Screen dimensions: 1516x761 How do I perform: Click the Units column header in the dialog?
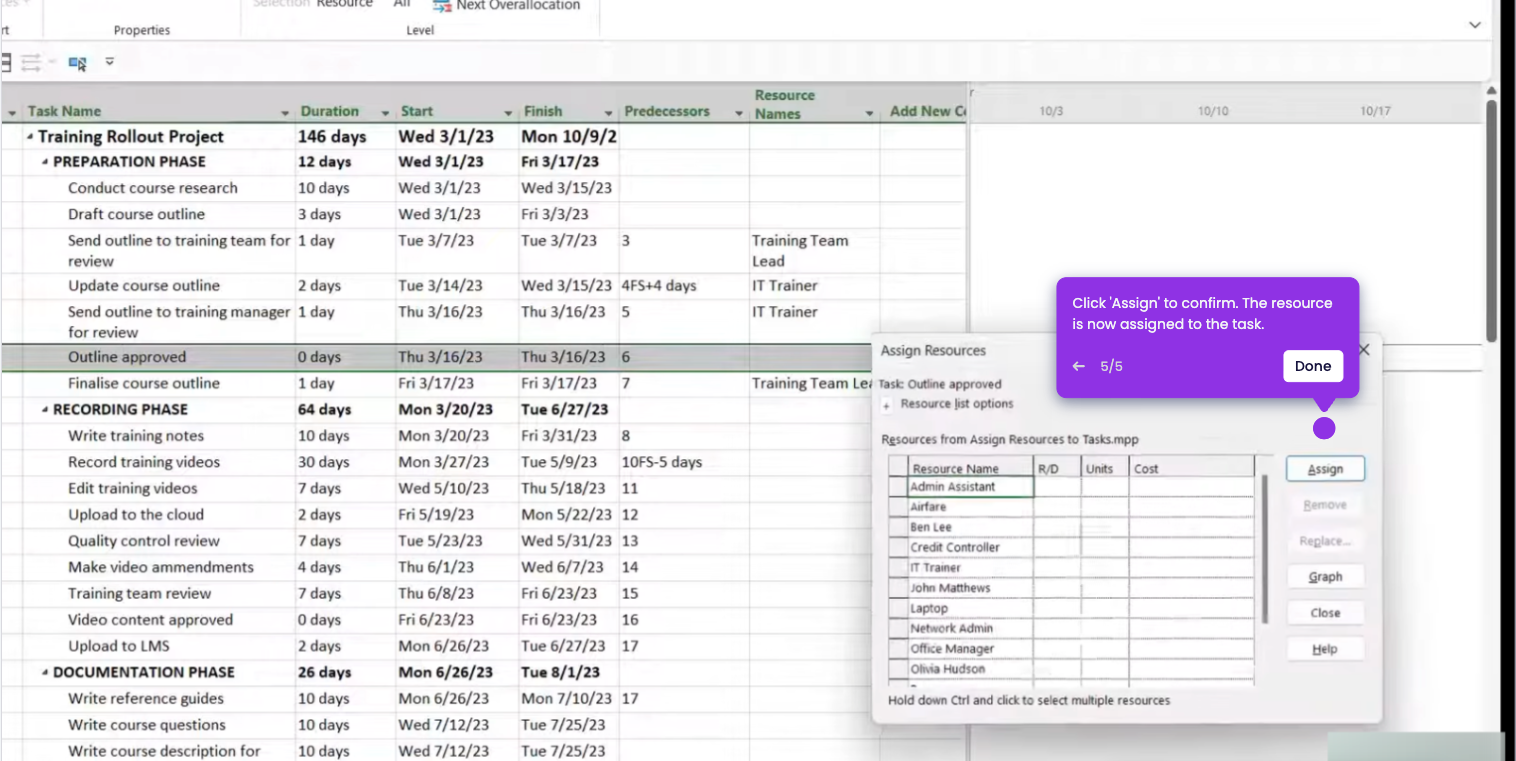pos(1105,468)
